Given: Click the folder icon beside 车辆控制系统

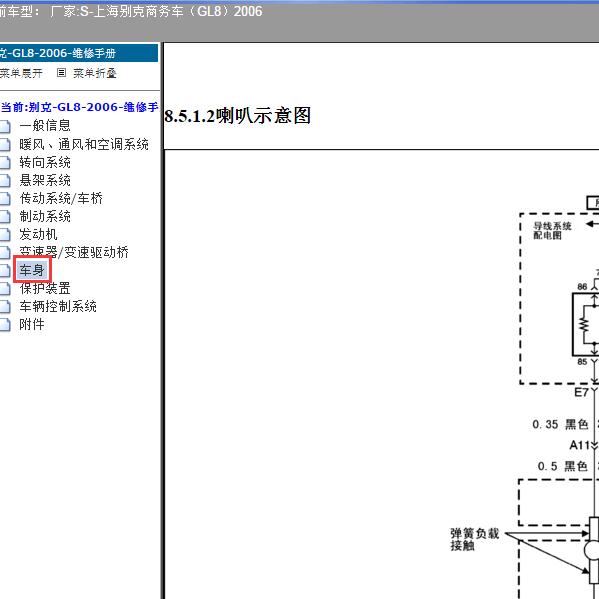Looking at the screenshot, I should click(5, 307).
